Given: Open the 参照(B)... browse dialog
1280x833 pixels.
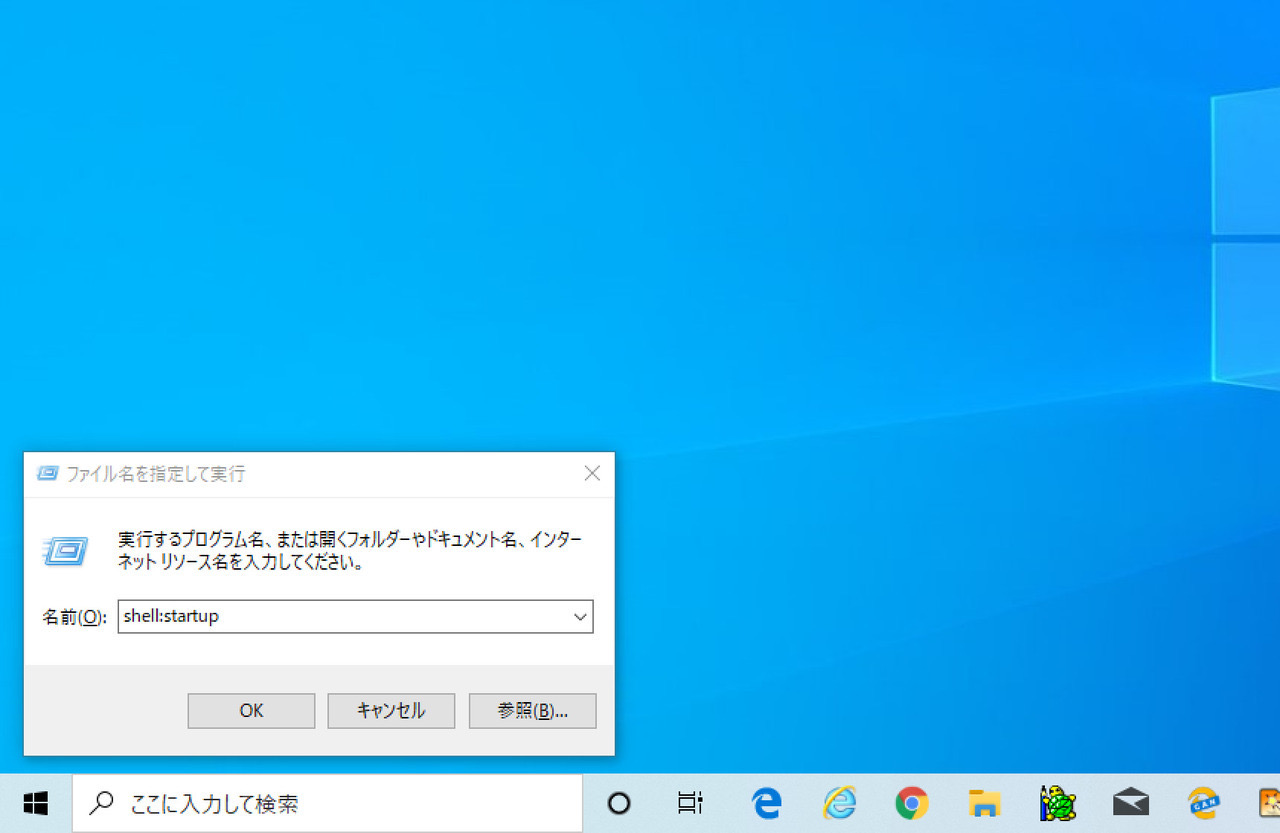Looking at the screenshot, I should point(532,711).
